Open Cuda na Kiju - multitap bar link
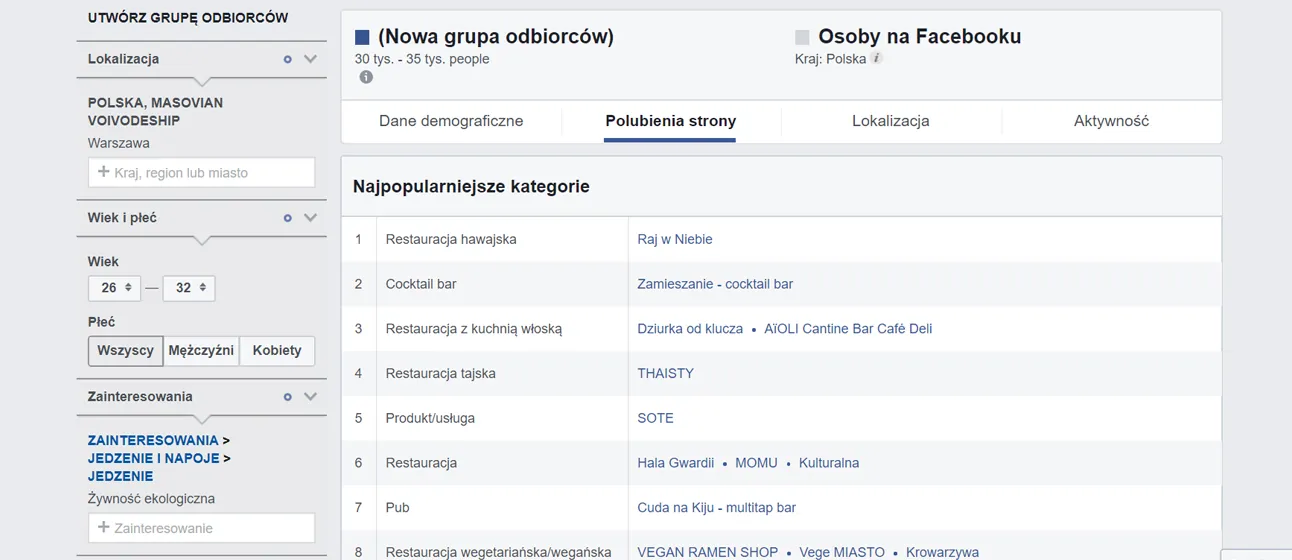The width and height of the screenshot is (1292, 560). pyautogui.click(x=717, y=508)
